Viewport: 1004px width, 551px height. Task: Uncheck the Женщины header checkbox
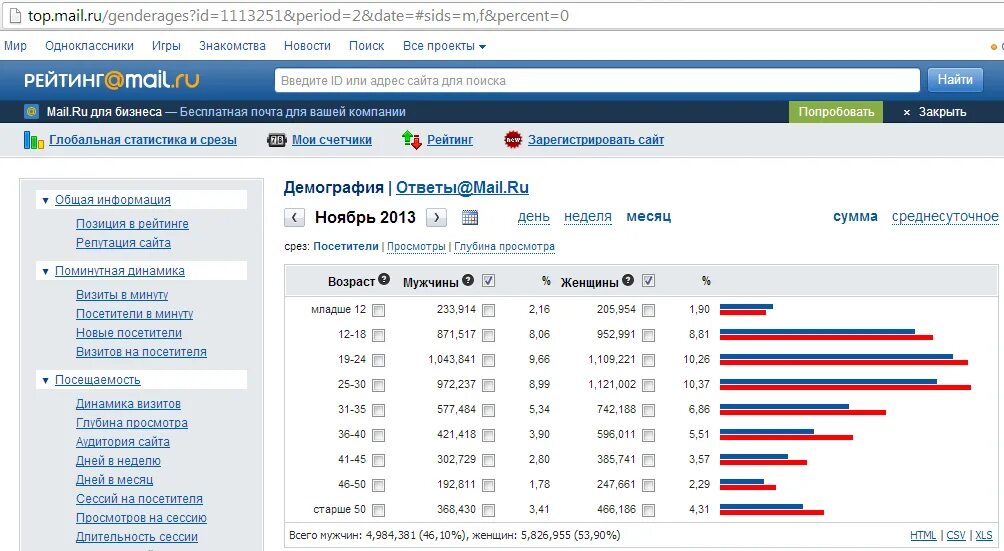click(649, 280)
